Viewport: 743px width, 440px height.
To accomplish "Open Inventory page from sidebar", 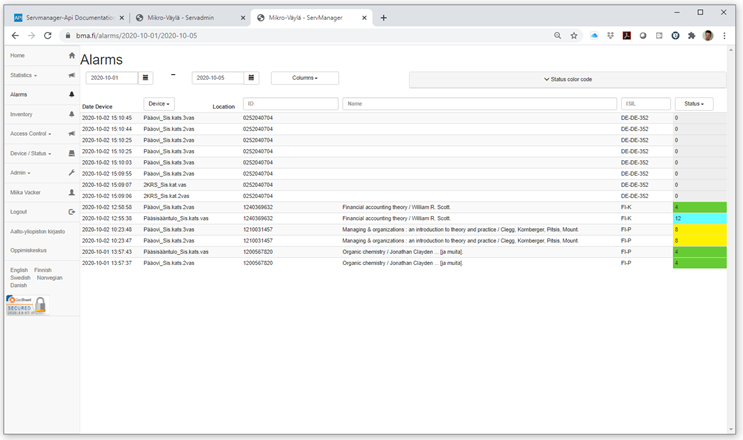I will coord(21,114).
